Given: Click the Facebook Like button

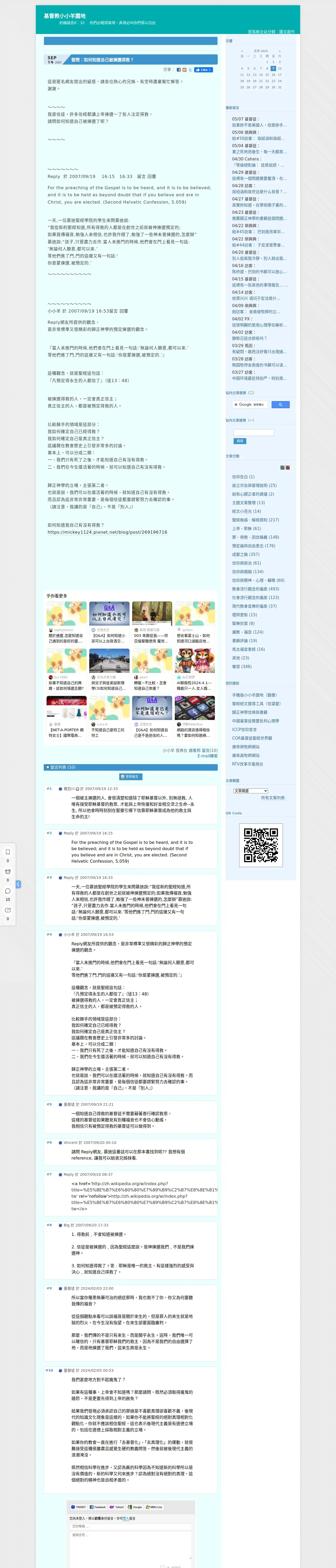Looking at the screenshot, I should click(204, 70).
